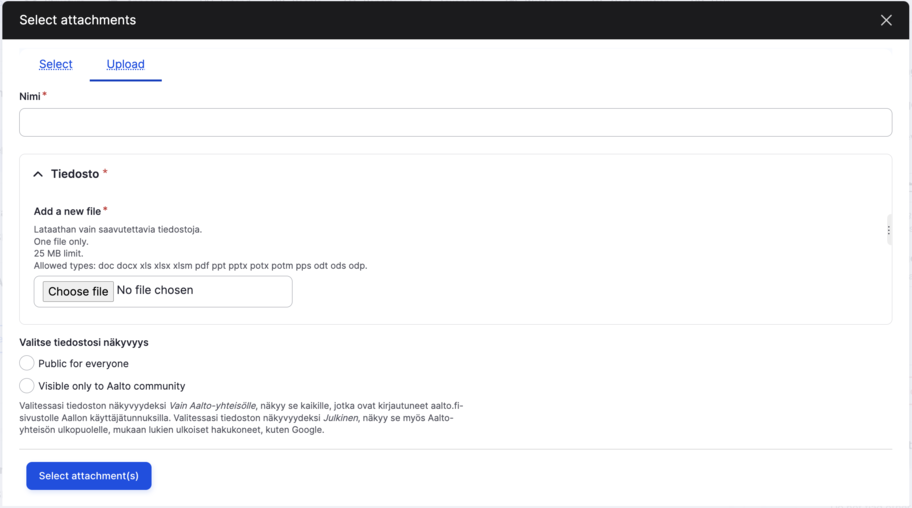This screenshot has width=912, height=508.
Task: Click the 'Valitse tiedostosi näkyvyys' heading
Action: [84, 342]
